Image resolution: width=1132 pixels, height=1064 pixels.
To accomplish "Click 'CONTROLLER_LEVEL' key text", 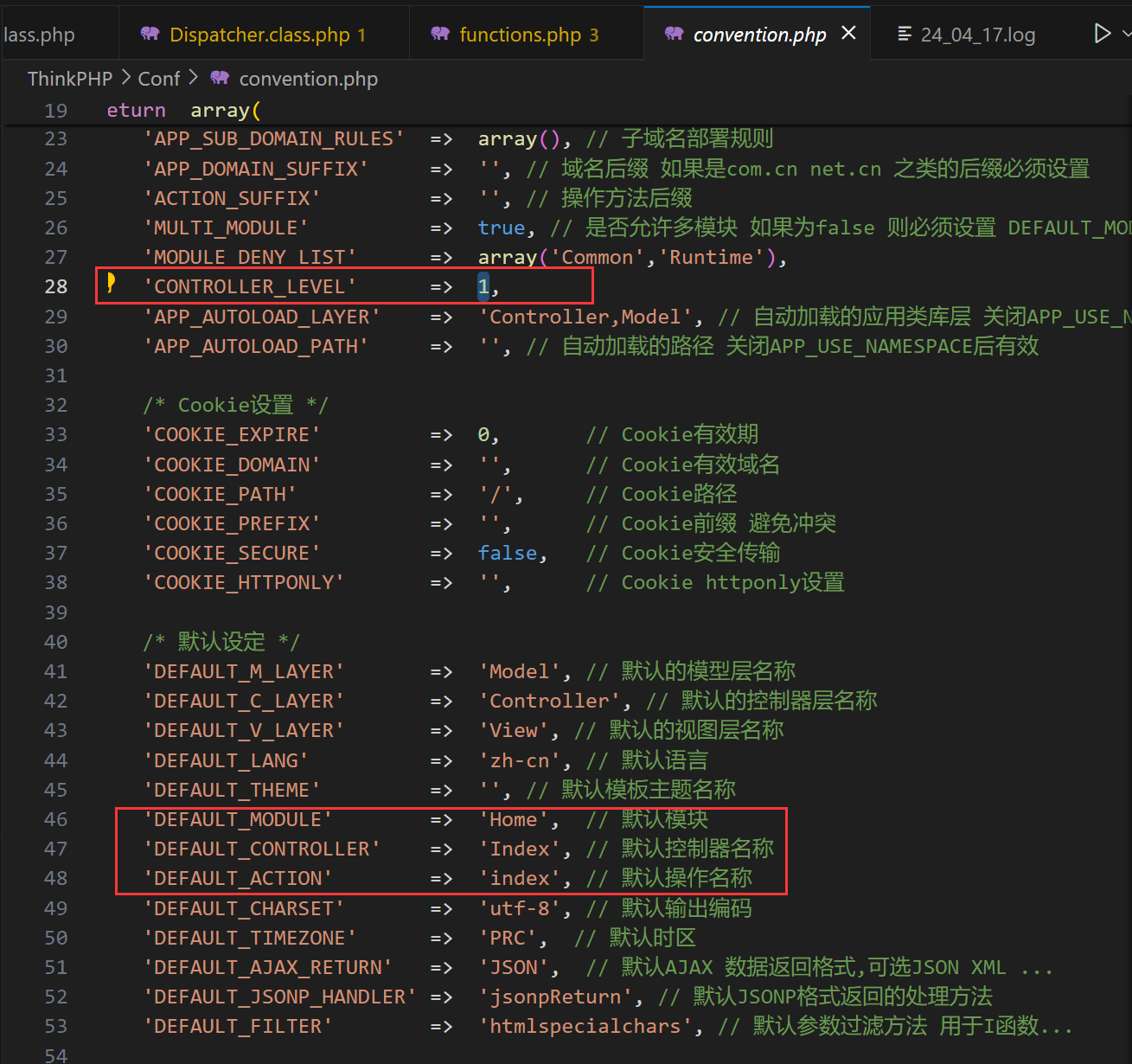I will (x=250, y=286).
